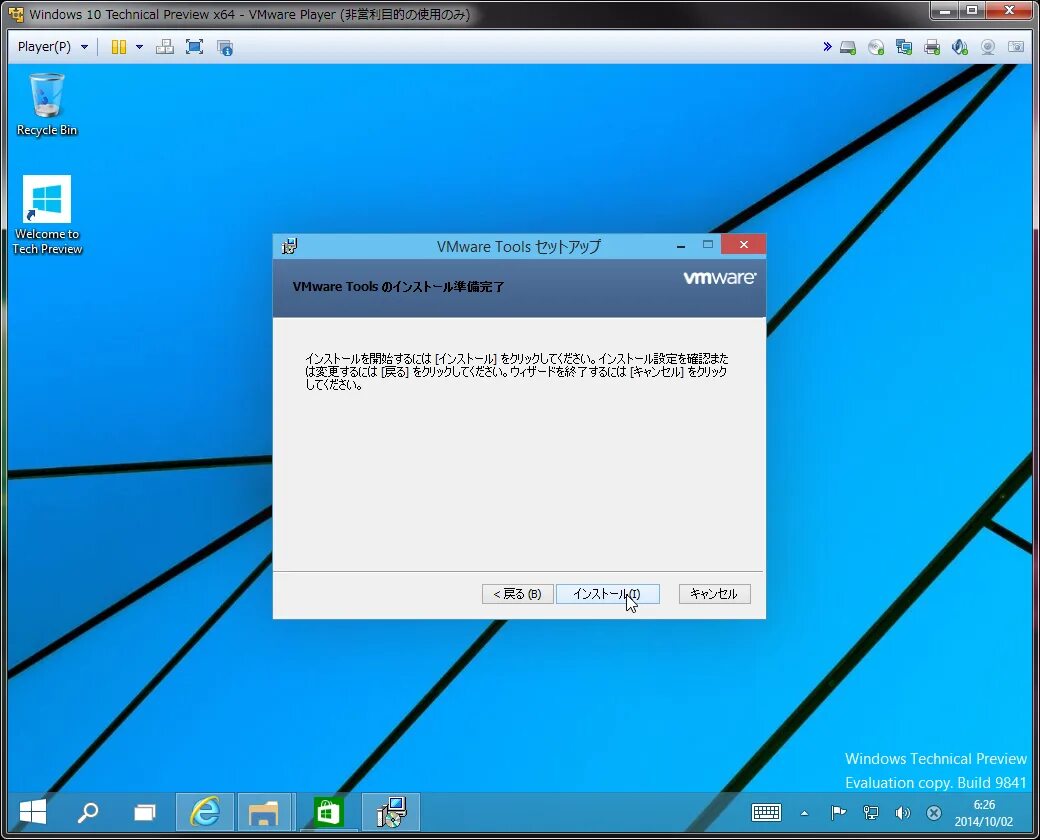Click the sound card device icon

point(959,47)
